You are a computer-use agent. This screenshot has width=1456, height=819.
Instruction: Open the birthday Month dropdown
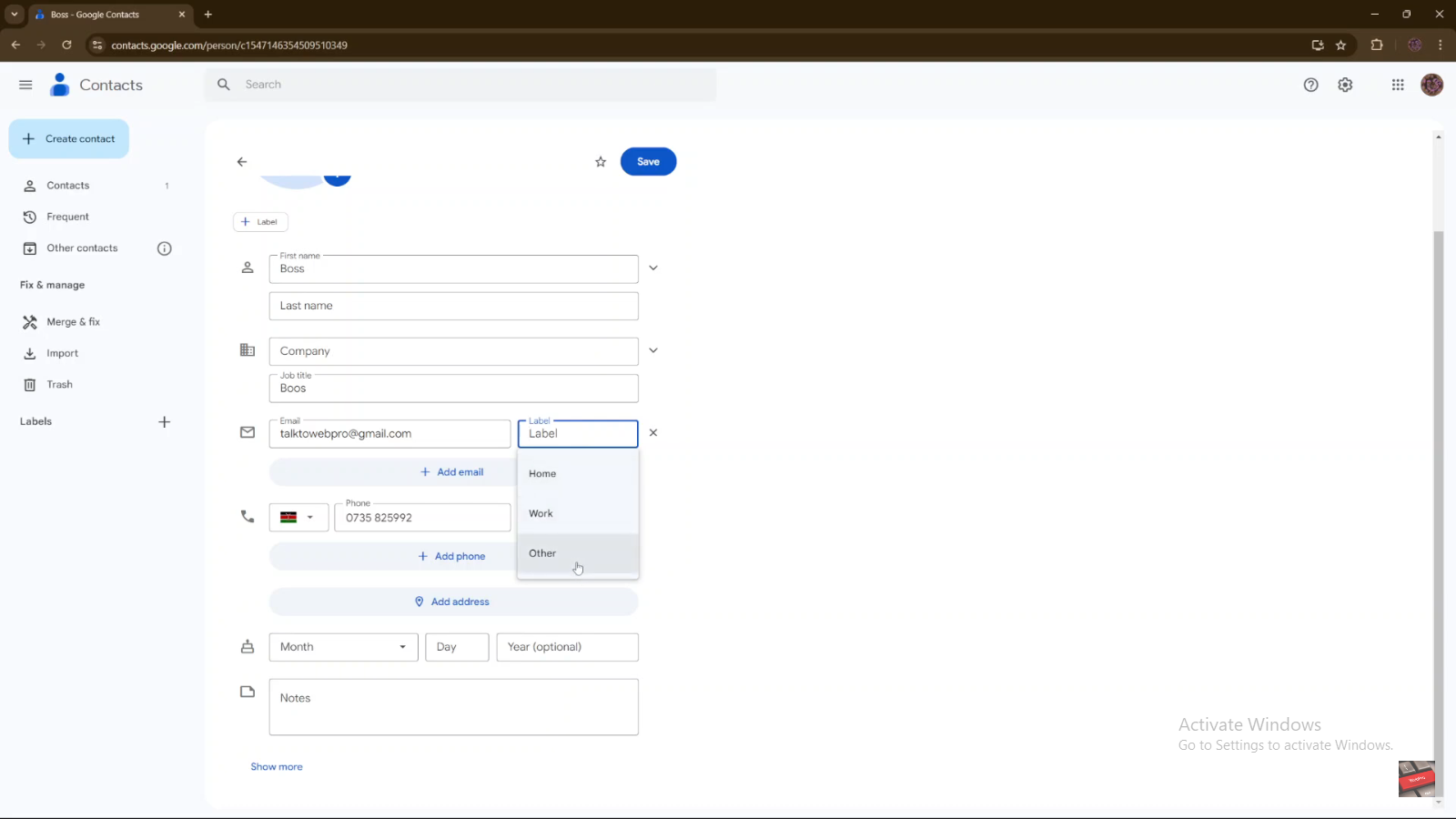[344, 647]
